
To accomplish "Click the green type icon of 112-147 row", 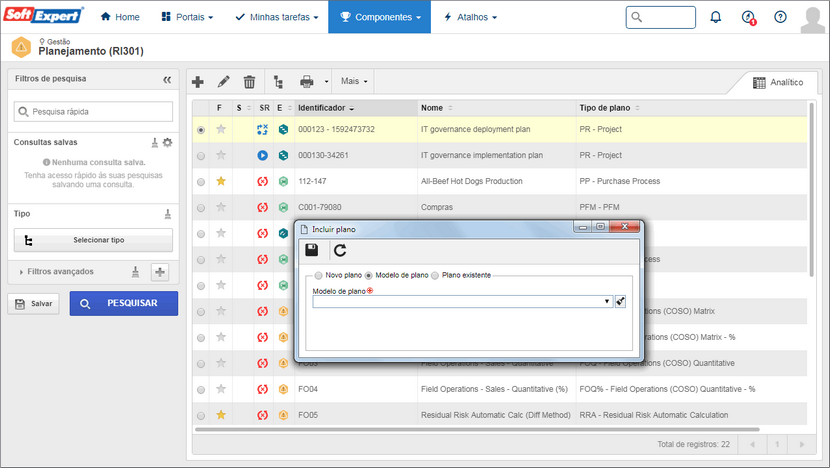I will pos(283,181).
